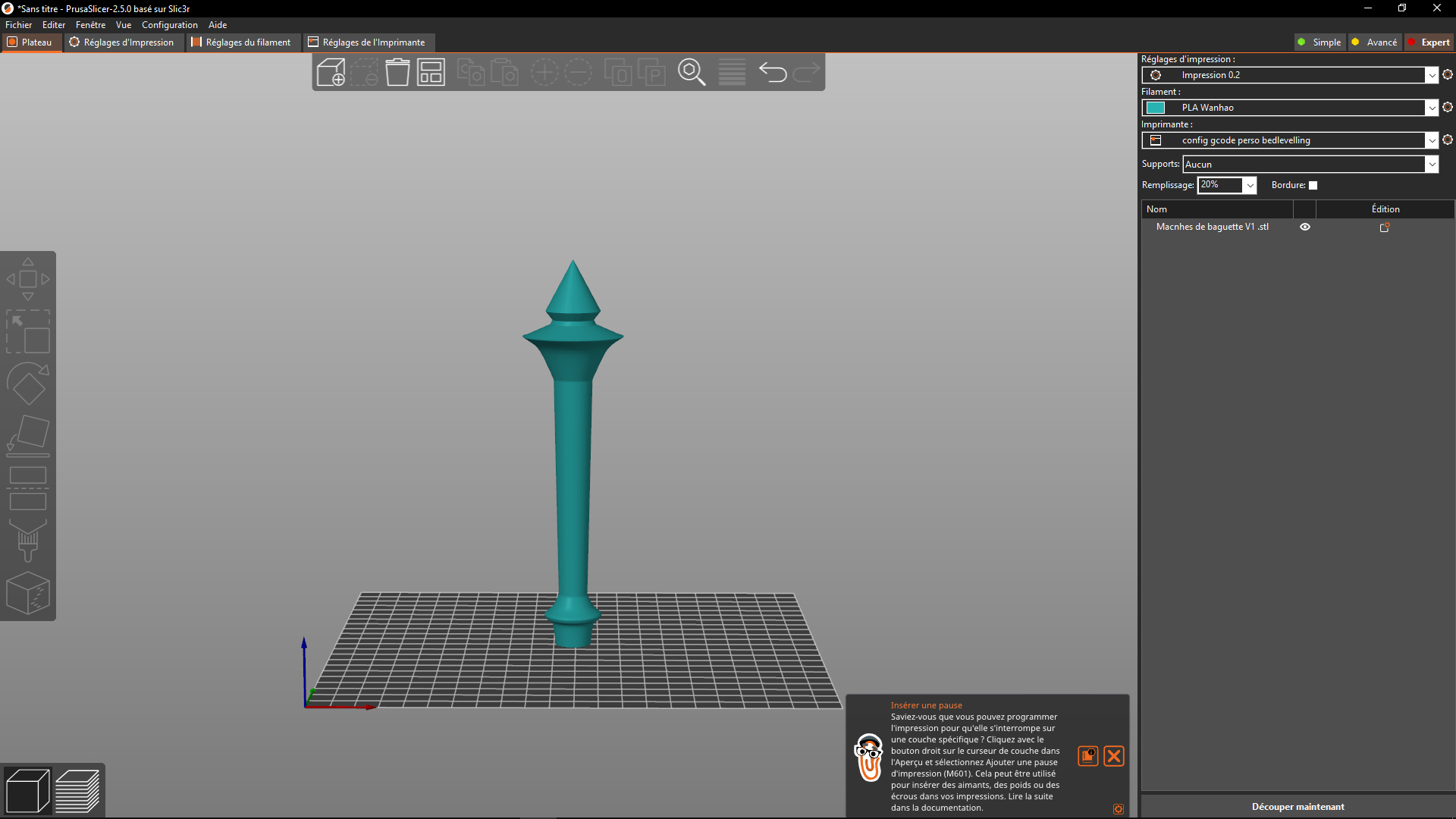Select the Scale tool in left toolbar
1456x819 pixels.
28,331
